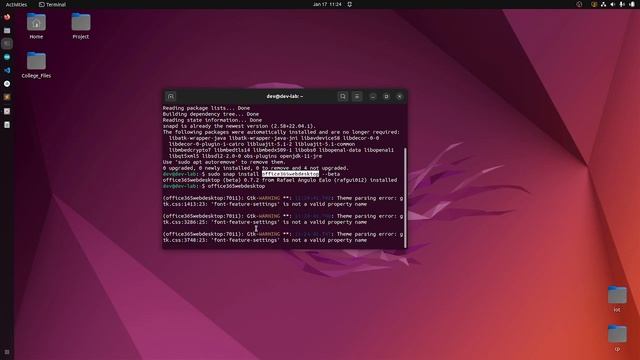Click the "Building dependency tree... Done" line
The width and height of the screenshot is (640, 360).
(x=211, y=114)
